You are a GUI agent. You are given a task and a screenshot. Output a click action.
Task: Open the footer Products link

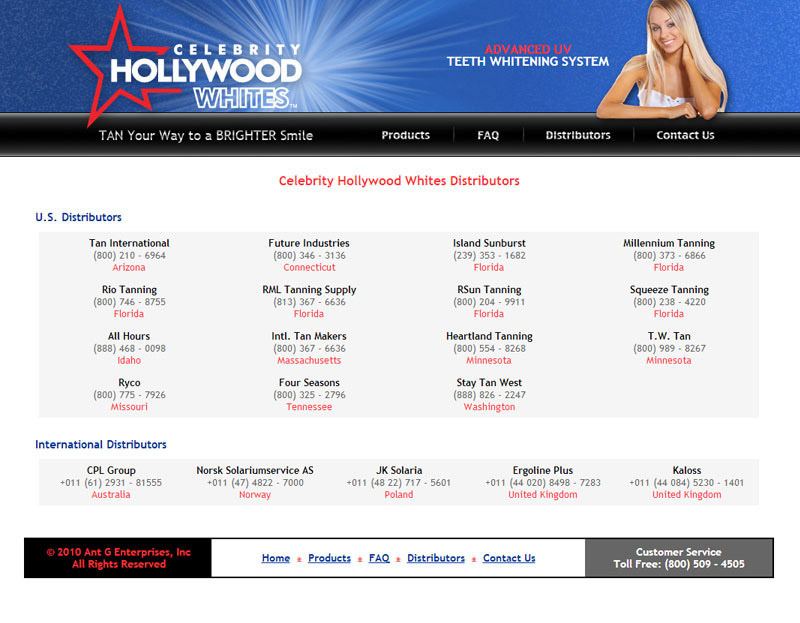click(x=329, y=558)
